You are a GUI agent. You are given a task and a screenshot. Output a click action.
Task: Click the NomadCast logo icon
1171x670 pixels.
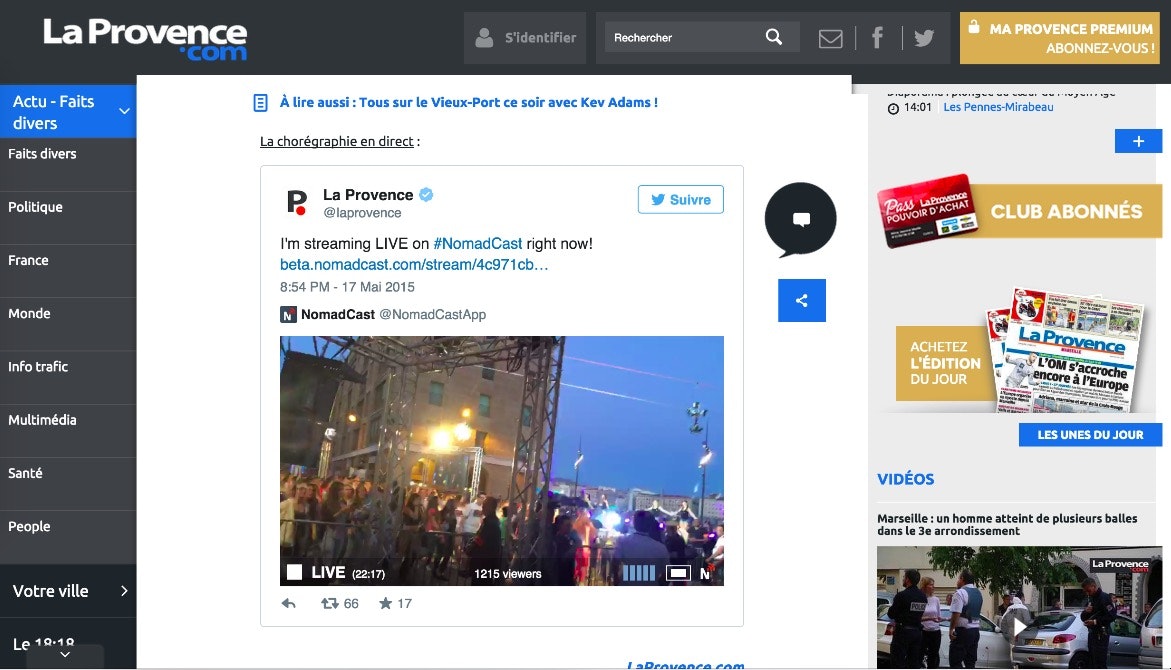(288, 314)
